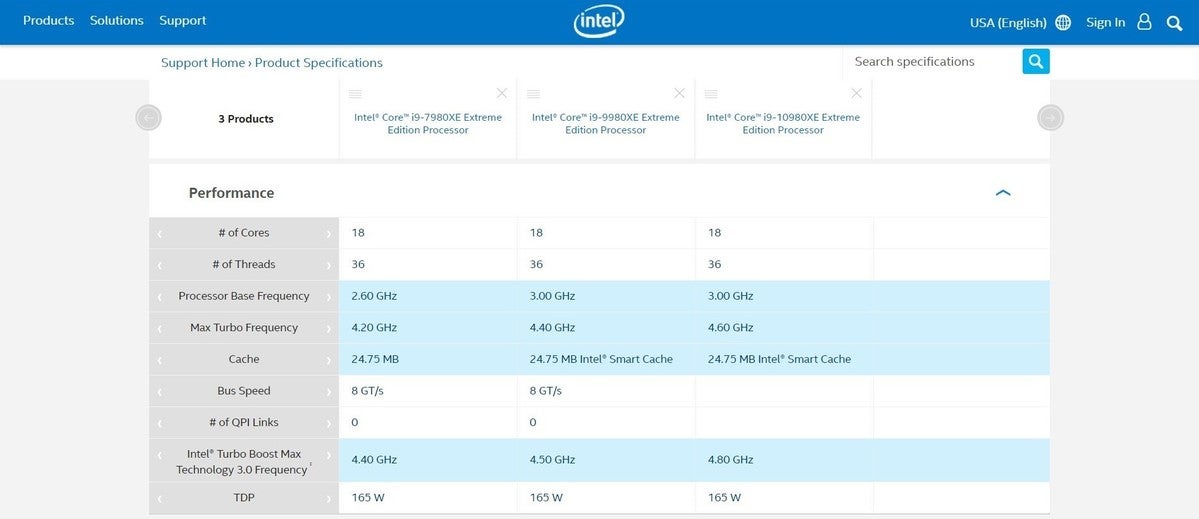
Task: Click right chevron on Bus Speed row
Action: 329,391
